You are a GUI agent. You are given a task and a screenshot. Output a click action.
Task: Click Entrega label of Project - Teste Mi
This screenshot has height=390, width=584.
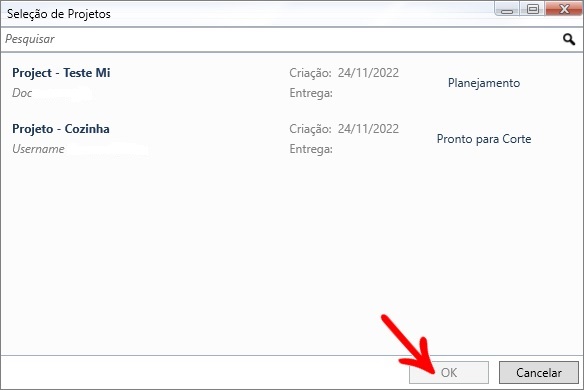[x=311, y=93]
